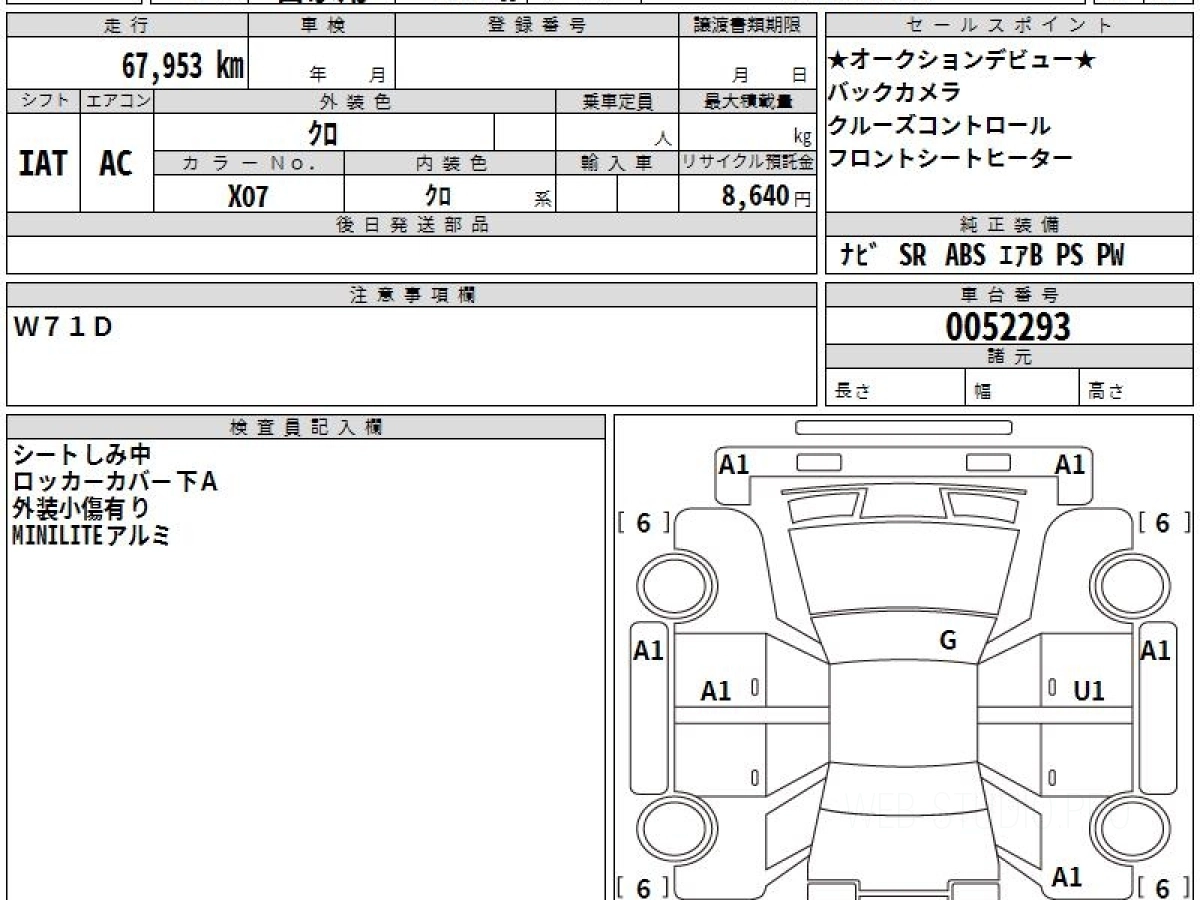Select the シートしみ中 inspector note
The image size is (1200, 900).
82,455
